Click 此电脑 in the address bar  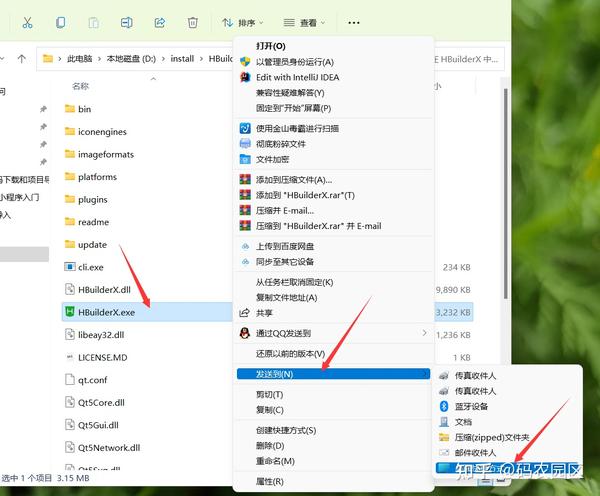(80, 59)
